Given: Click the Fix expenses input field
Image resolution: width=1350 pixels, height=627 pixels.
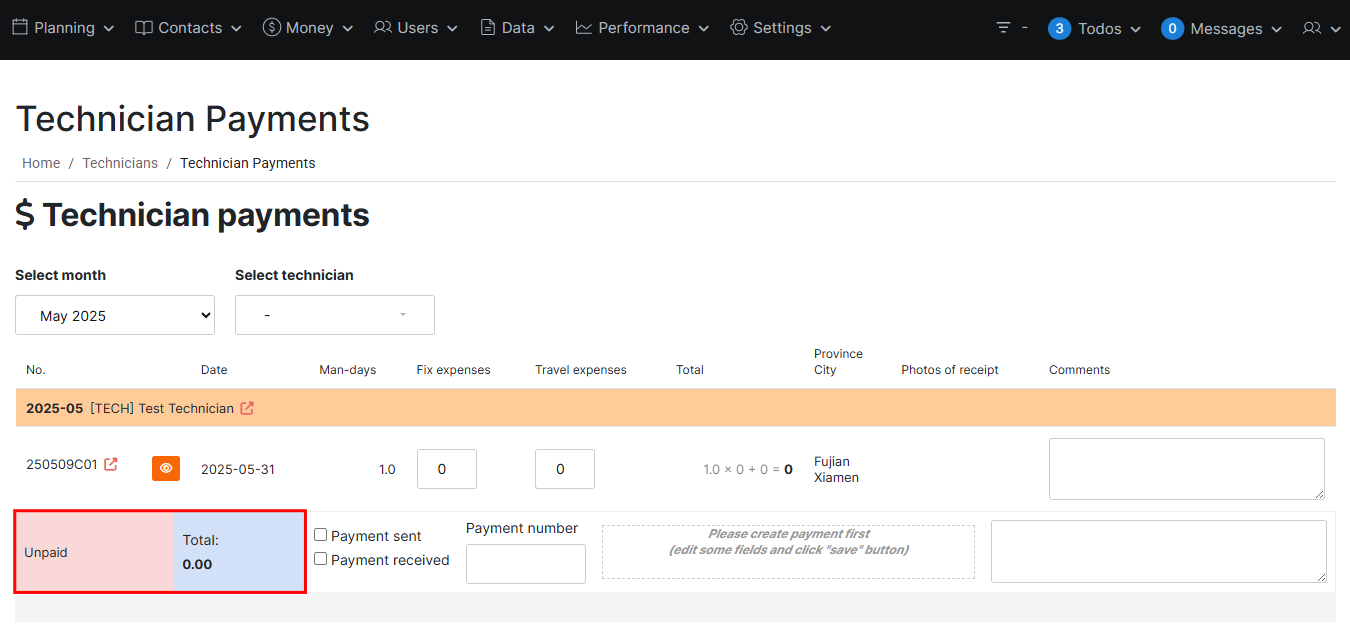Looking at the screenshot, I should coord(446,469).
